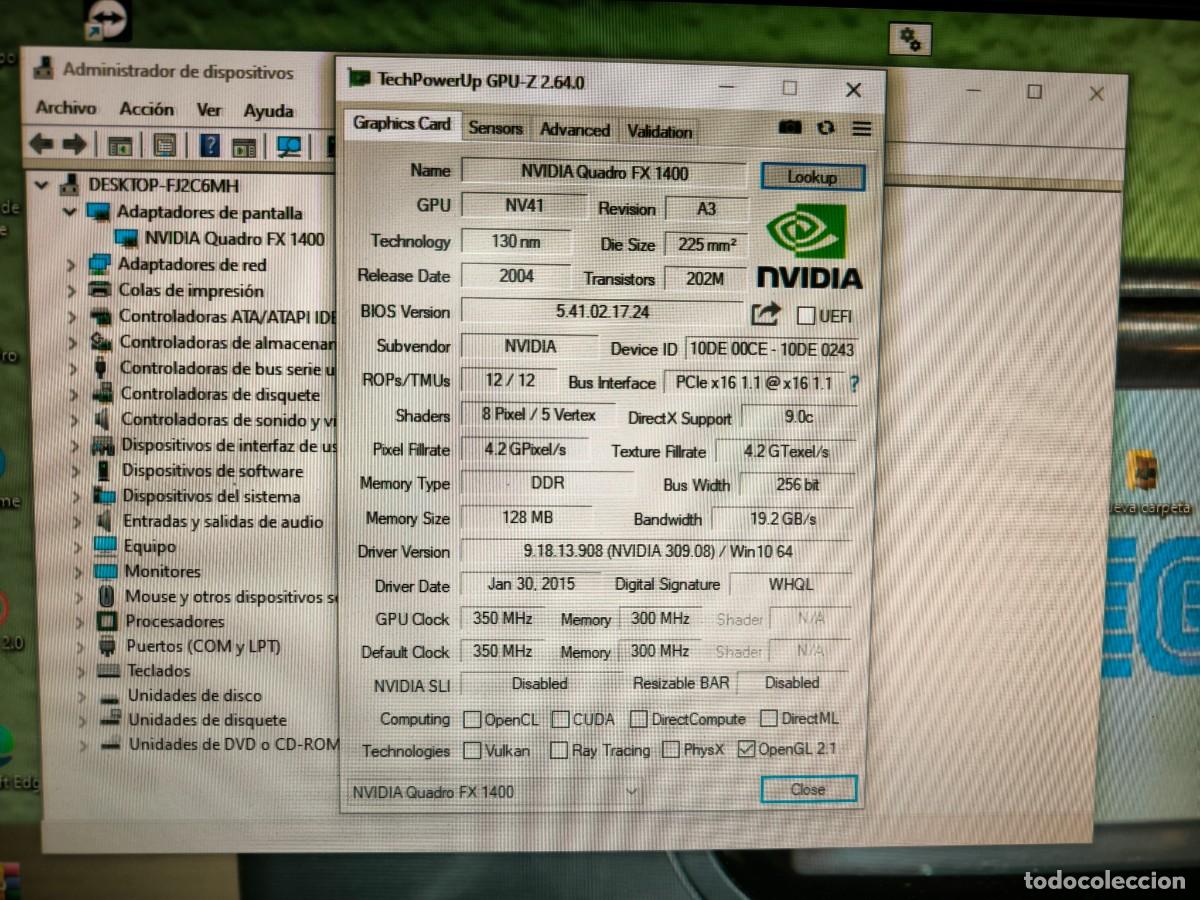
Task: Switch to the Sensors tab
Action: pyautogui.click(x=495, y=128)
